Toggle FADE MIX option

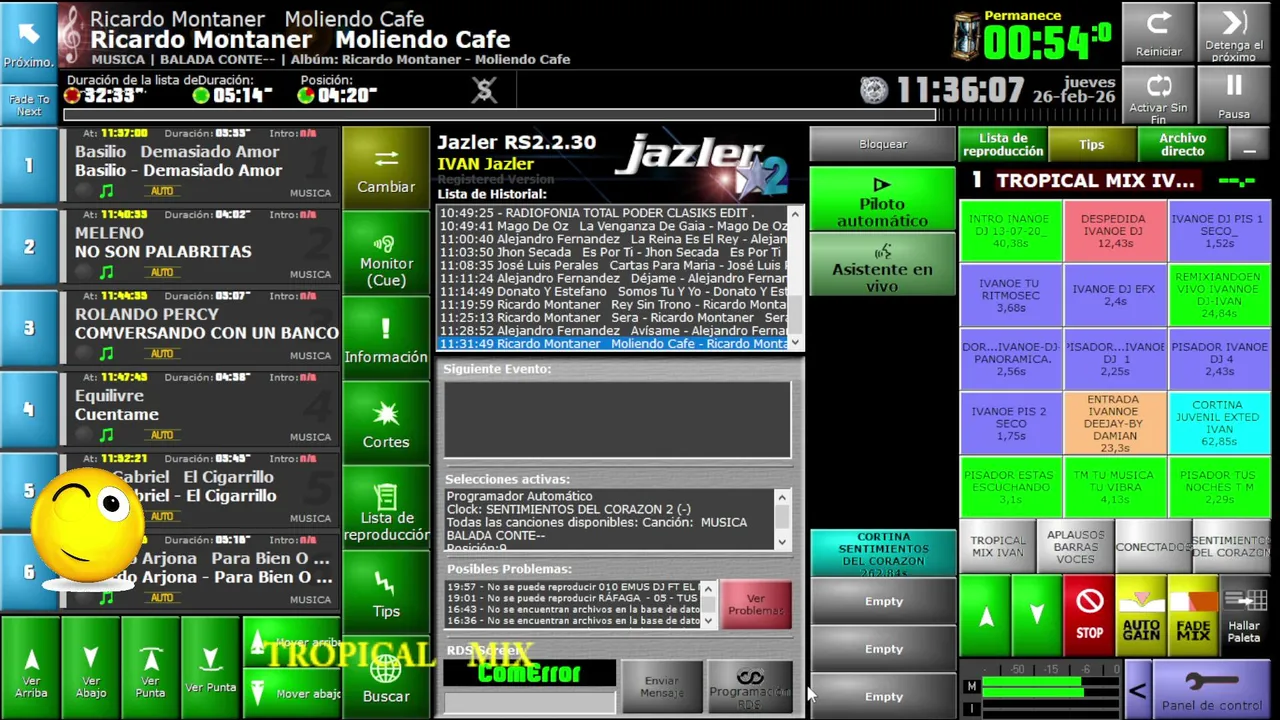point(1193,616)
